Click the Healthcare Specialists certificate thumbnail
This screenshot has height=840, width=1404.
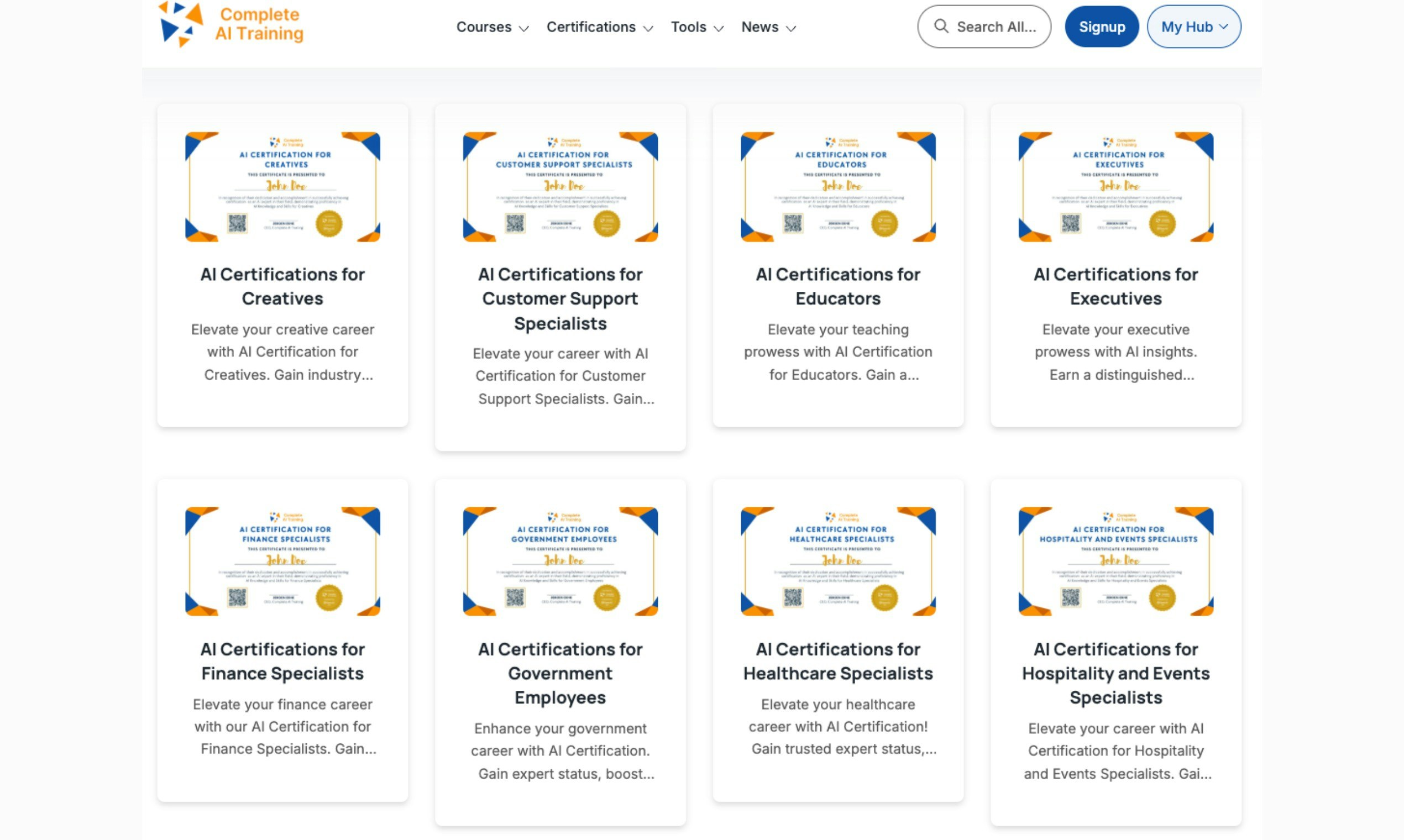click(838, 561)
